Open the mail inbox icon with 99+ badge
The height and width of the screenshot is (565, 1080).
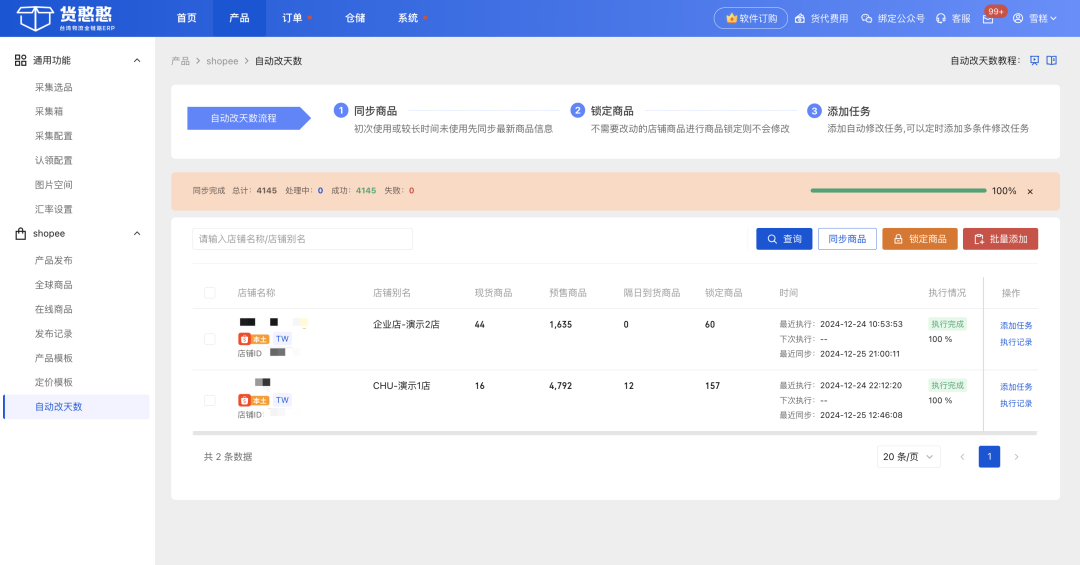tap(988, 19)
